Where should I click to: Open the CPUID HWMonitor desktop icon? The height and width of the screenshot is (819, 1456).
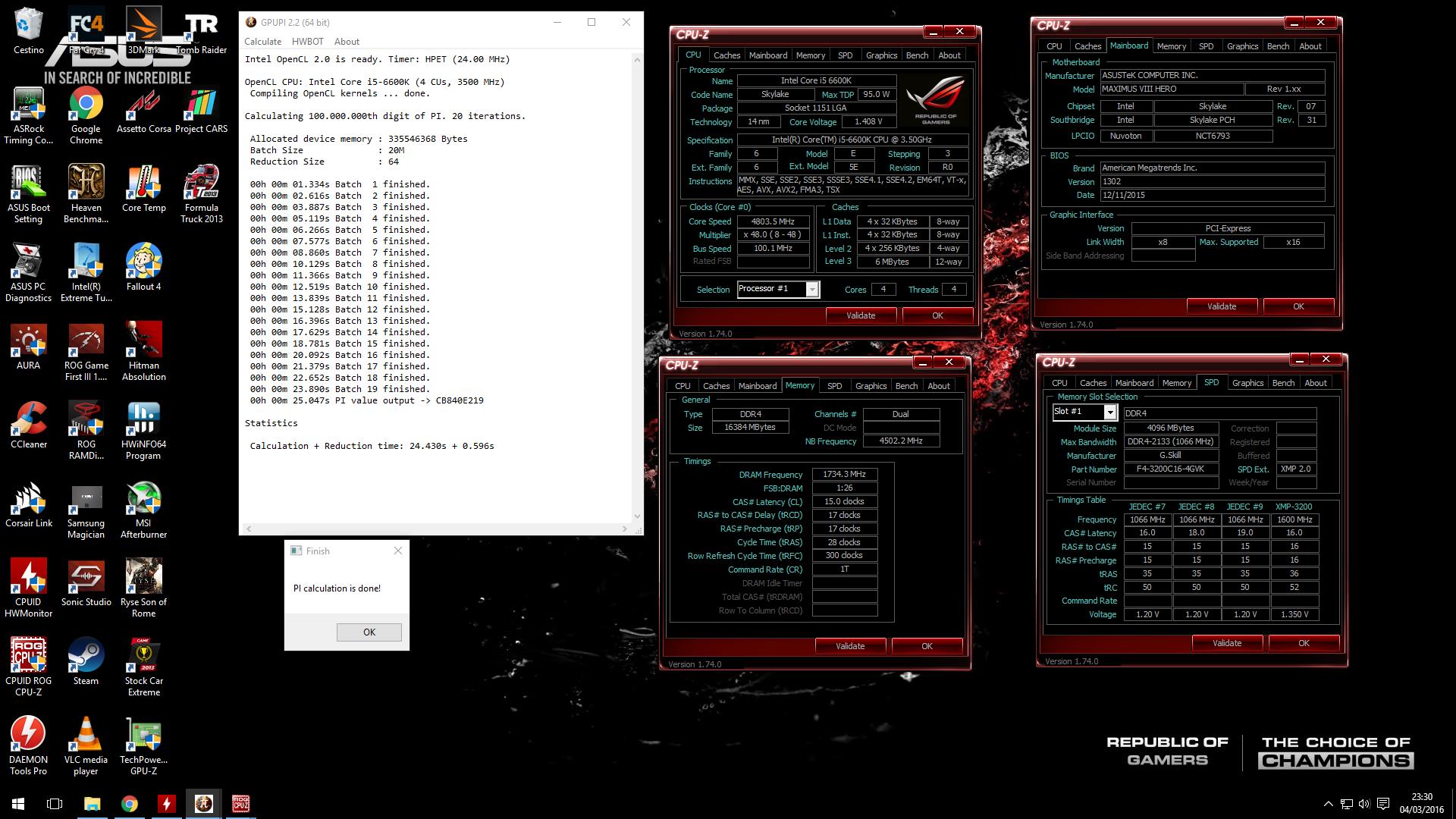pos(29,589)
